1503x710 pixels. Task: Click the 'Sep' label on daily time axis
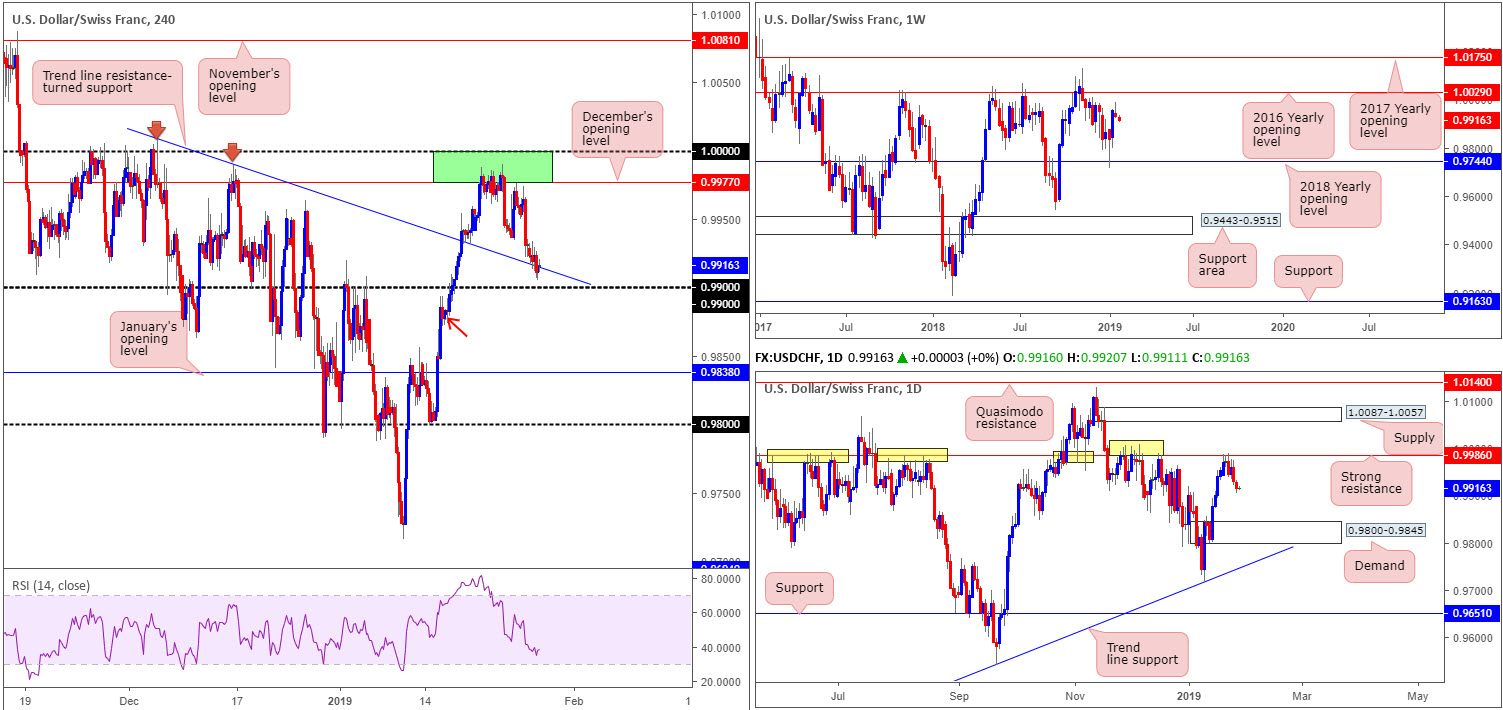click(x=959, y=694)
